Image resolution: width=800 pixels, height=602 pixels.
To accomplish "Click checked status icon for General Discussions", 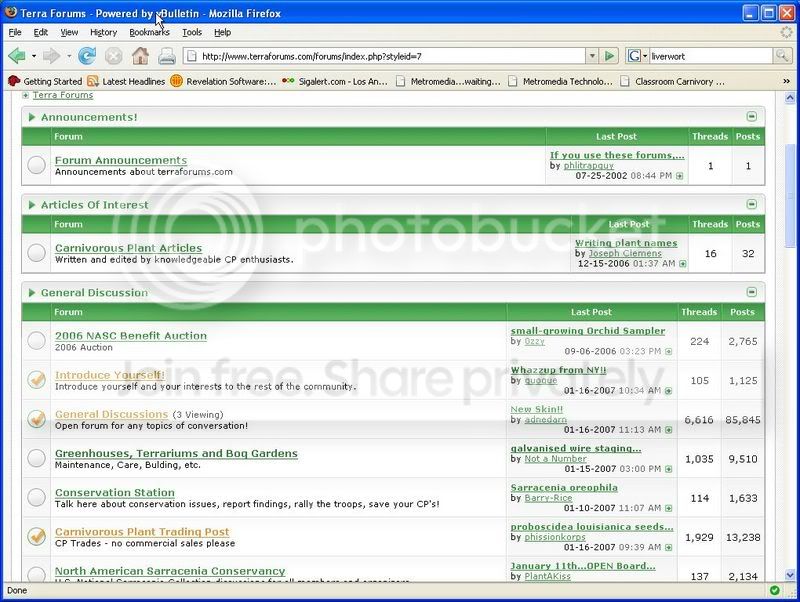I will click(x=36, y=419).
